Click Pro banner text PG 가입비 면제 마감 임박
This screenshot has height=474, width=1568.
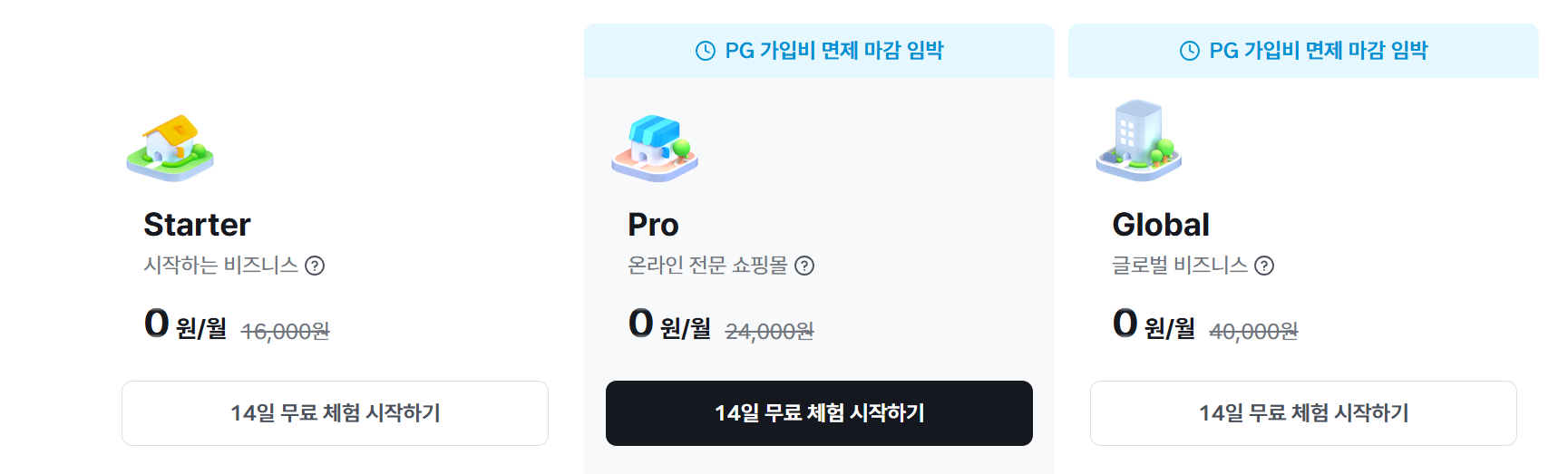pyautogui.click(x=834, y=51)
